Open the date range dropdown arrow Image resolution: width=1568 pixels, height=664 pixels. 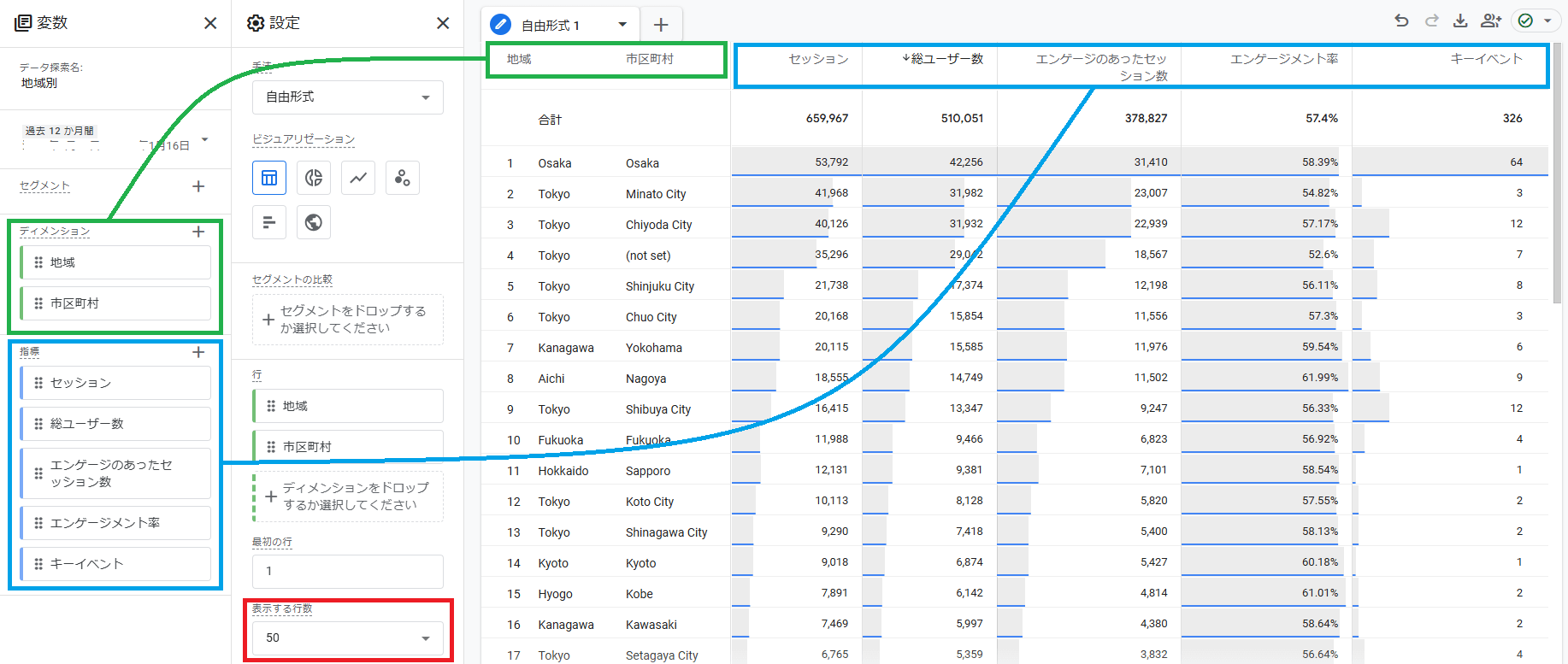pyautogui.click(x=205, y=139)
